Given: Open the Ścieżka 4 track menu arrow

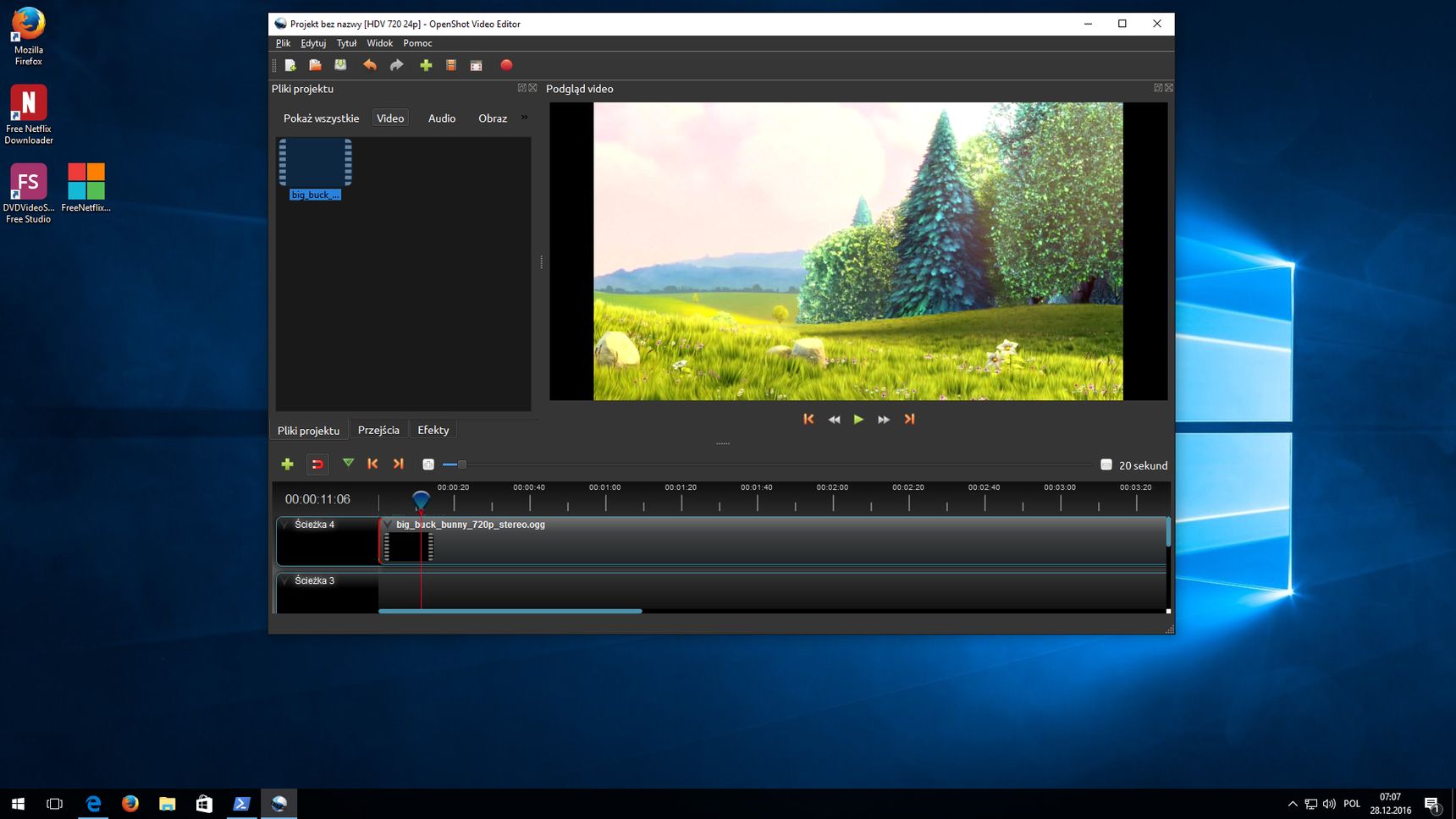Looking at the screenshot, I should (285, 525).
